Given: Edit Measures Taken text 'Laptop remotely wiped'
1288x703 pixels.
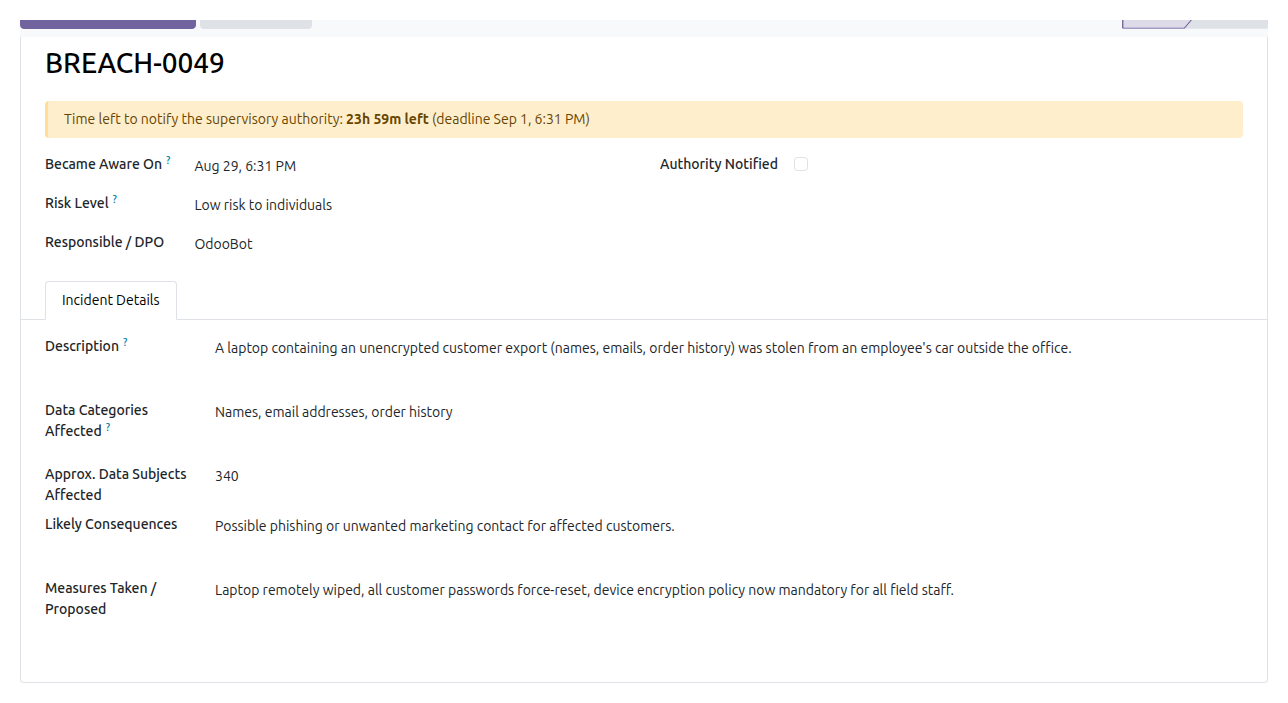Looking at the screenshot, I should click(x=584, y=590).
